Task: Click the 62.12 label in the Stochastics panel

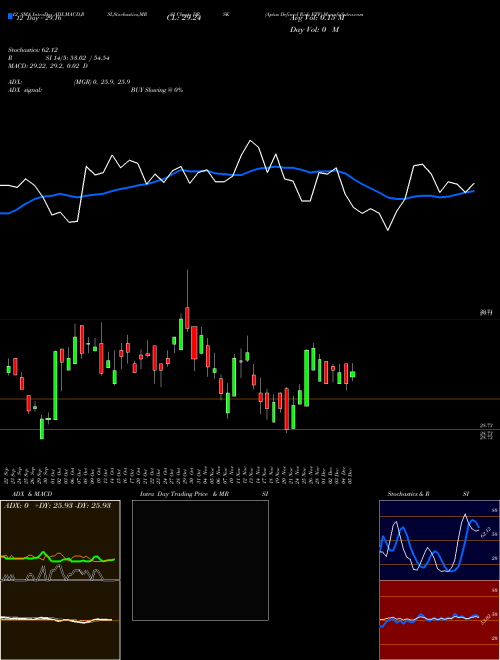Action: (485, 532)
